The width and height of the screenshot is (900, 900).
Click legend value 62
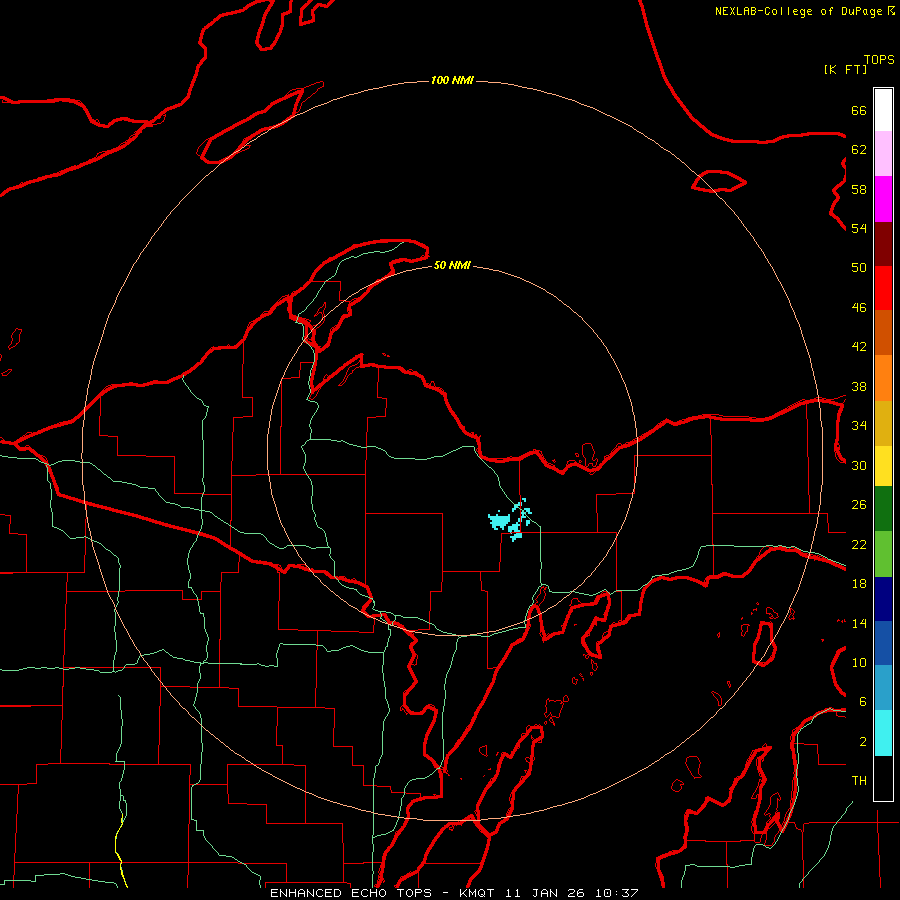pyautogui.click(x=859, y=150)
